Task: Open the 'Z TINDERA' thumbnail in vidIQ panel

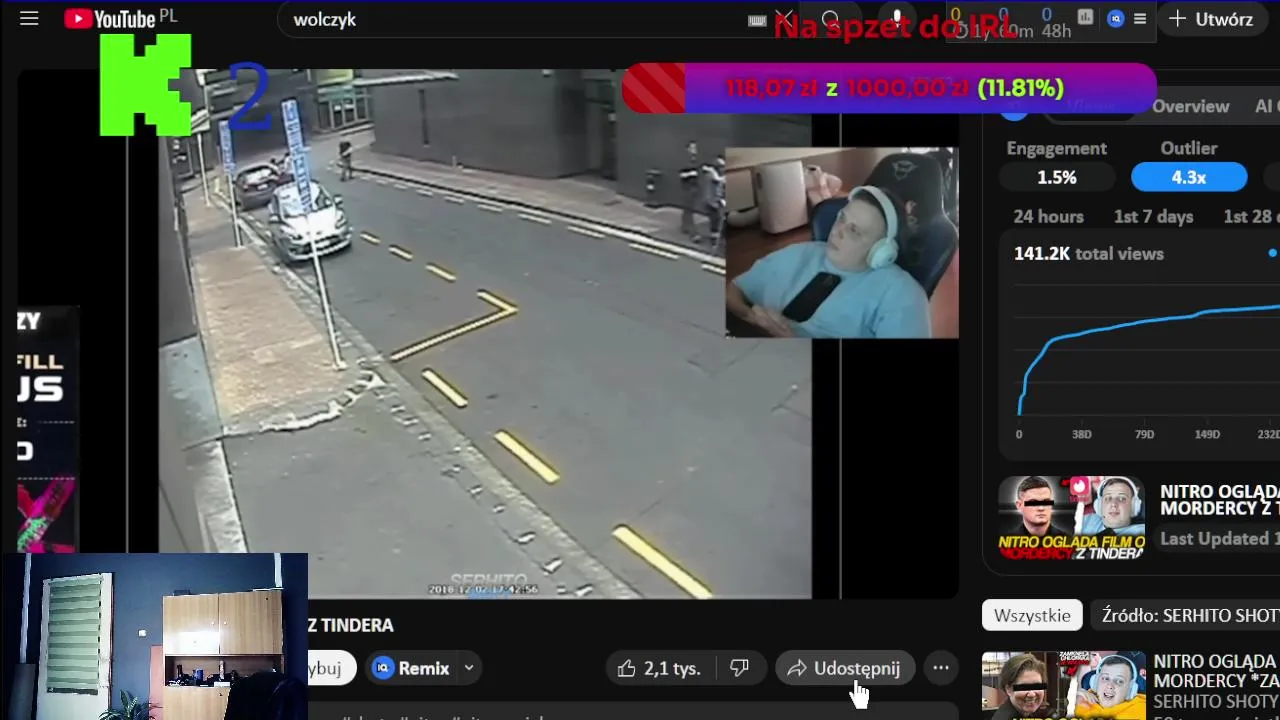Action: [1071, 518]
